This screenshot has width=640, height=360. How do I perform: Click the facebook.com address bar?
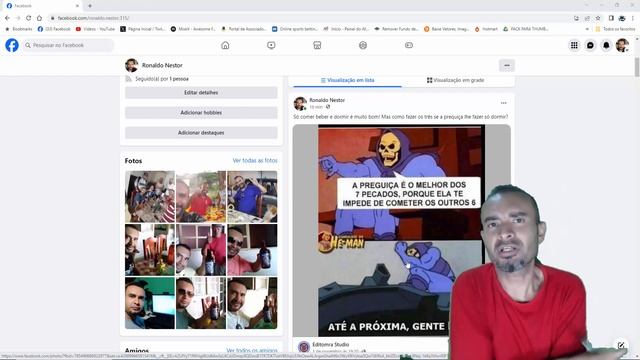point(310,18)
